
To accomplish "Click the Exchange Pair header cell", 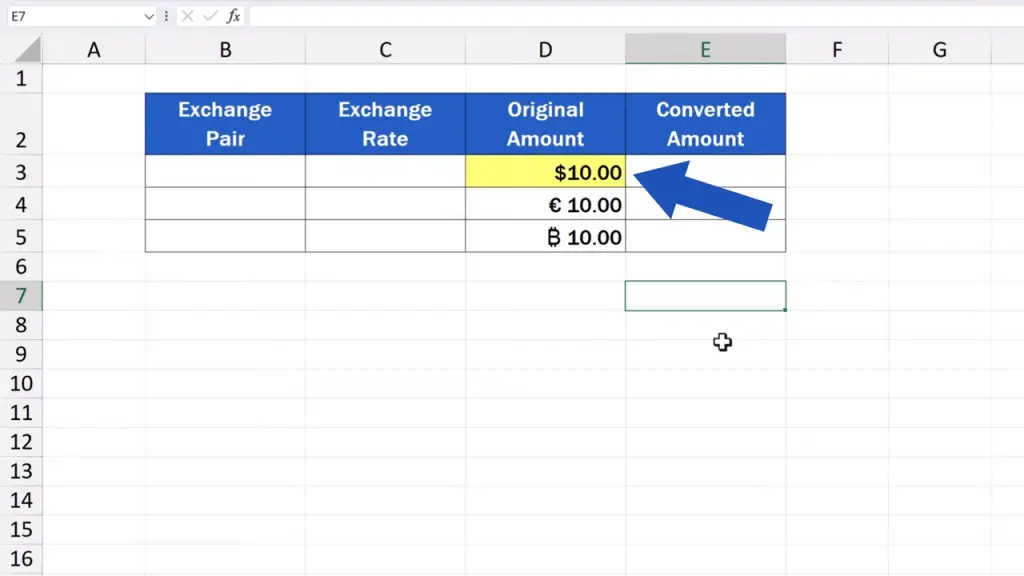I will 225,124.
